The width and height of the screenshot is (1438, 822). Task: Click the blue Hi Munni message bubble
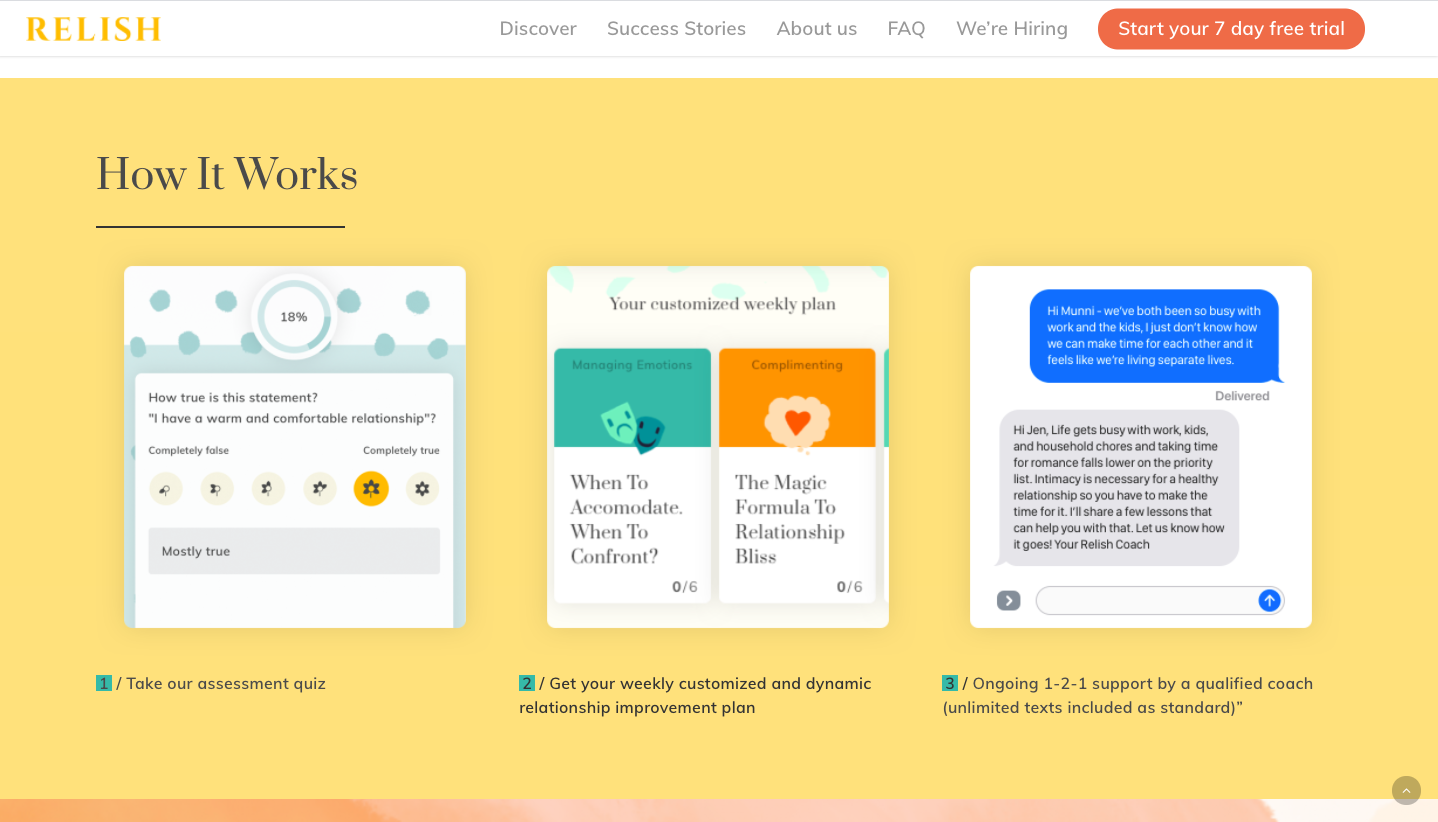pos(1155,336)
